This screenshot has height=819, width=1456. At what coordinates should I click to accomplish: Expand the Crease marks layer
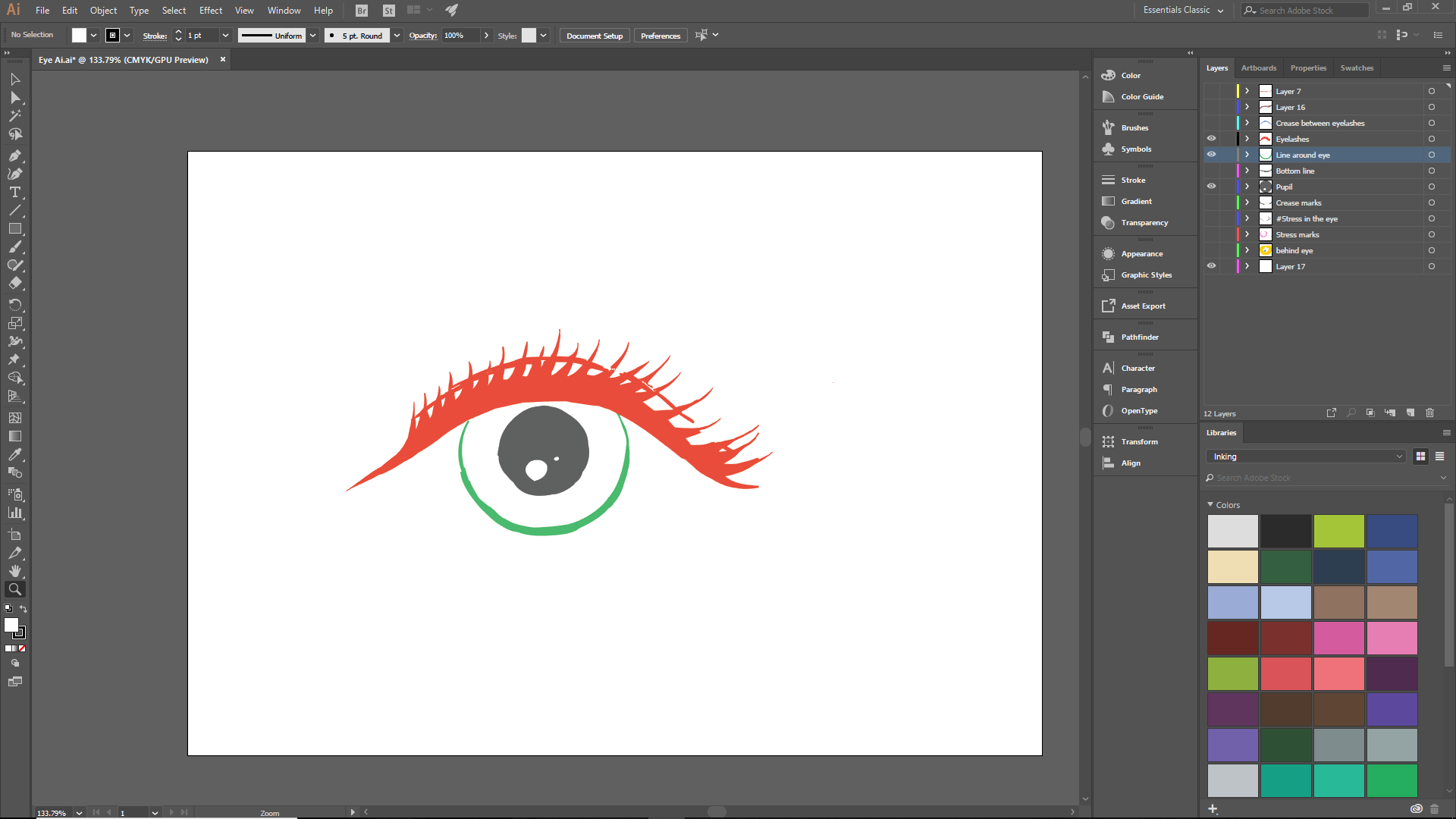tap(1247, 202)
